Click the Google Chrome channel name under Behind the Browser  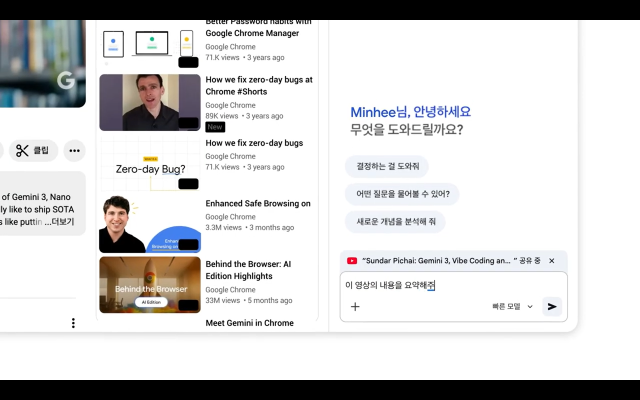(230, 290)
